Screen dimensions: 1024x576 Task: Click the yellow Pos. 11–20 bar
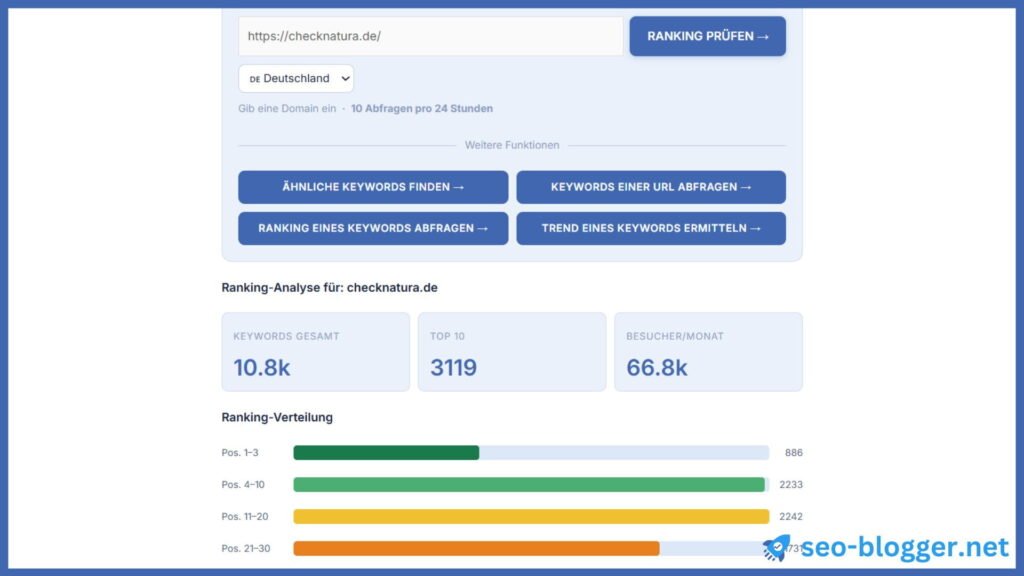coord(531,517)
